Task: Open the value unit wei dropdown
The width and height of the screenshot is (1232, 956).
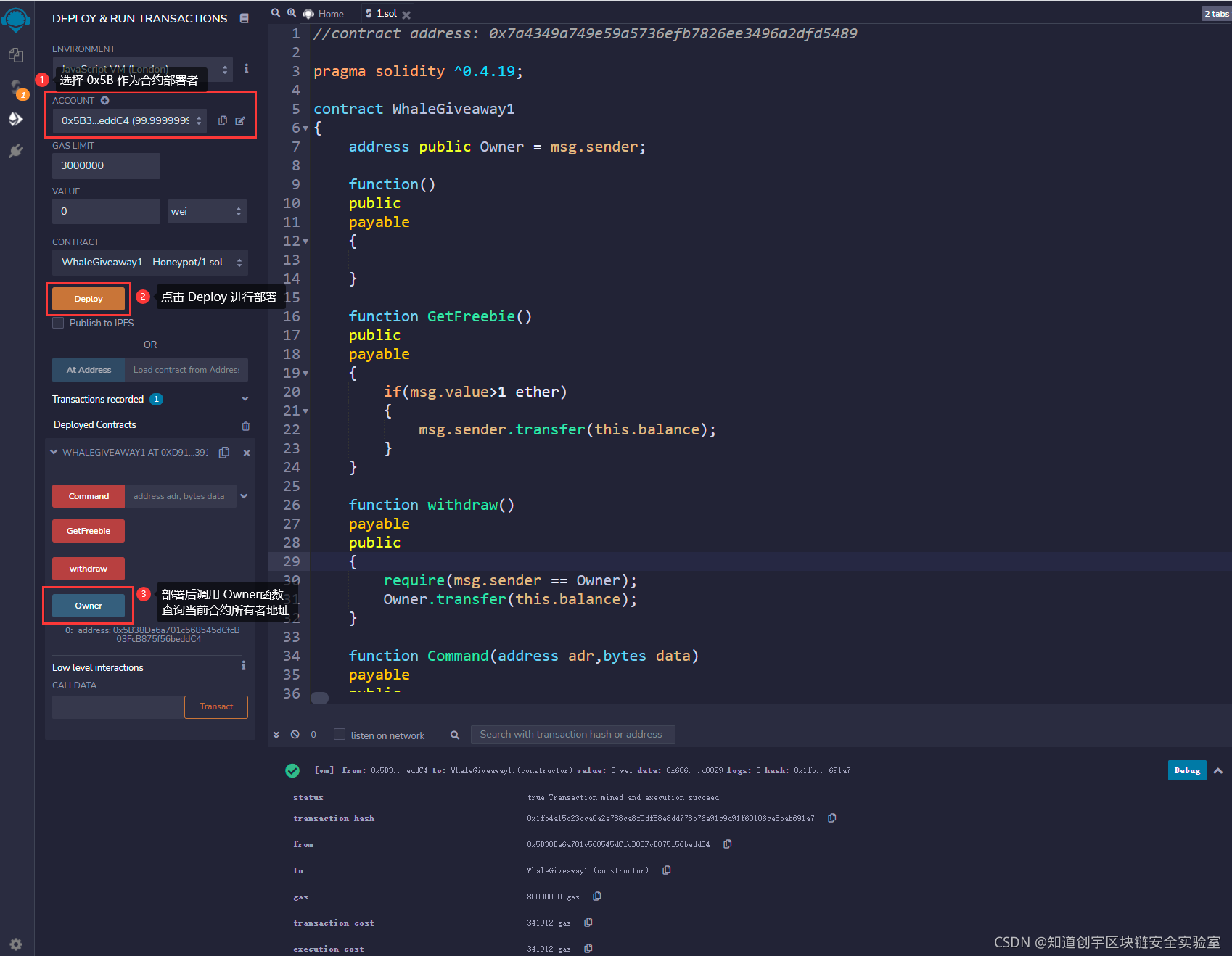Action: click(208, 211)
